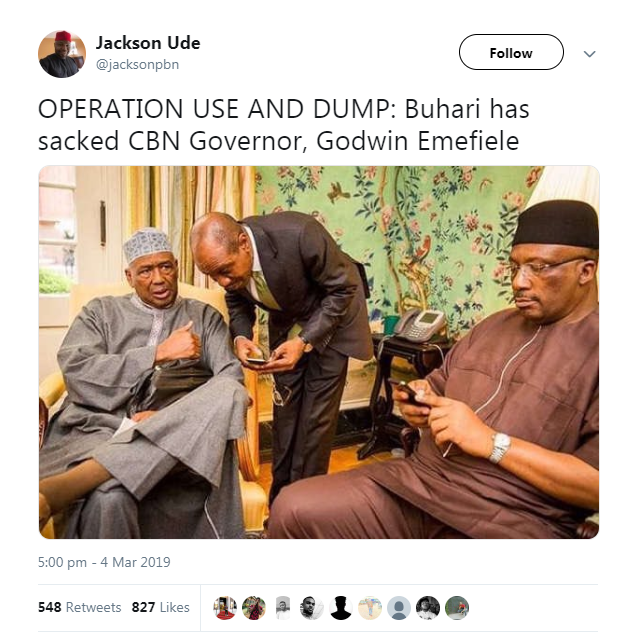Open black-and-white man with cap liker avatar
This screenshot has width=634, height=634.
coord(428,608)
